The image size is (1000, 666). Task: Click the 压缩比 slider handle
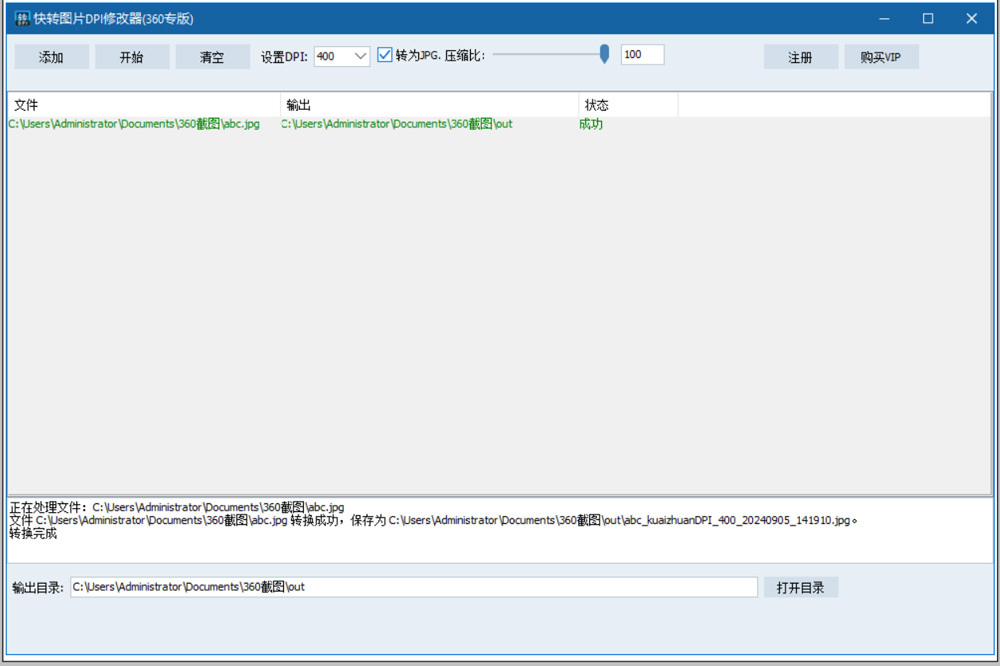click(604, 54)
